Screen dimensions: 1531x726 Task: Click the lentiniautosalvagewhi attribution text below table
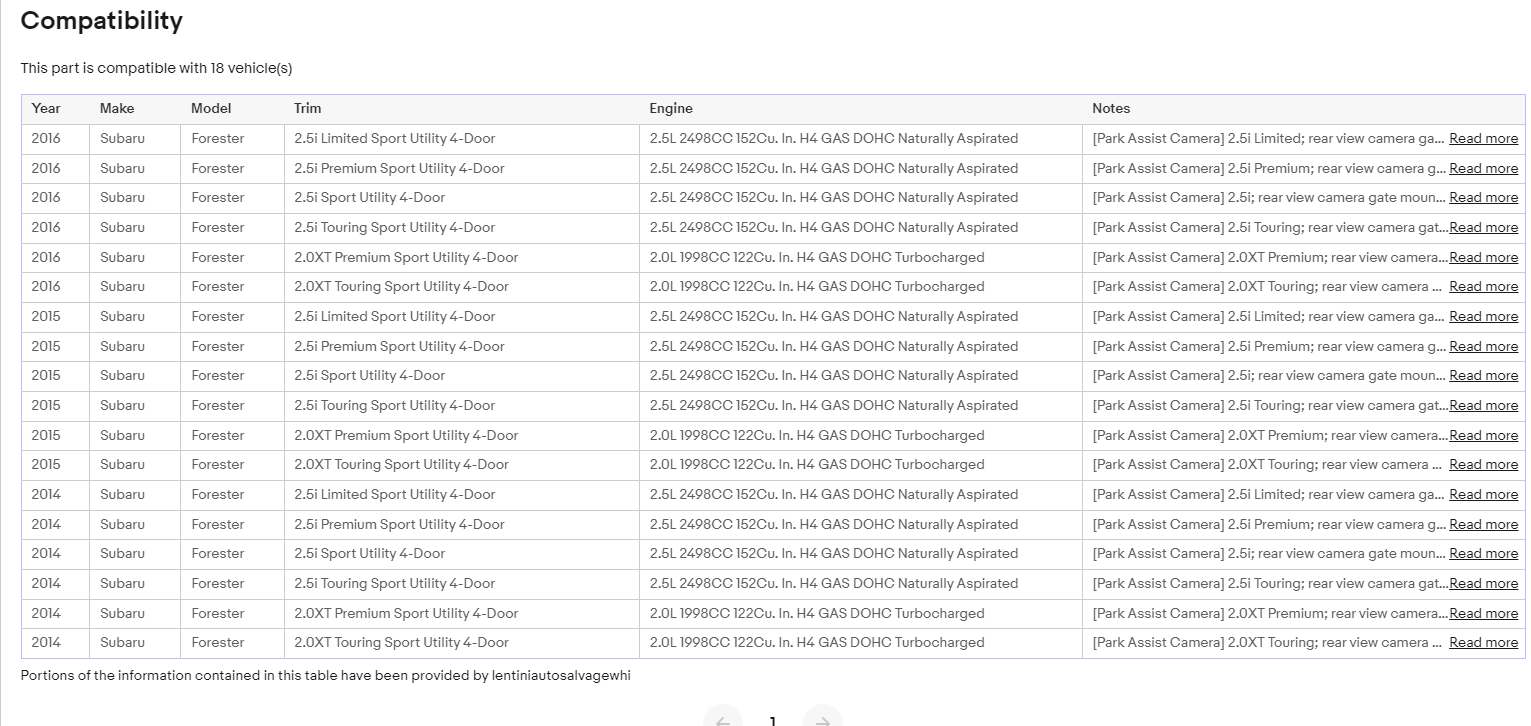(326, 675)
